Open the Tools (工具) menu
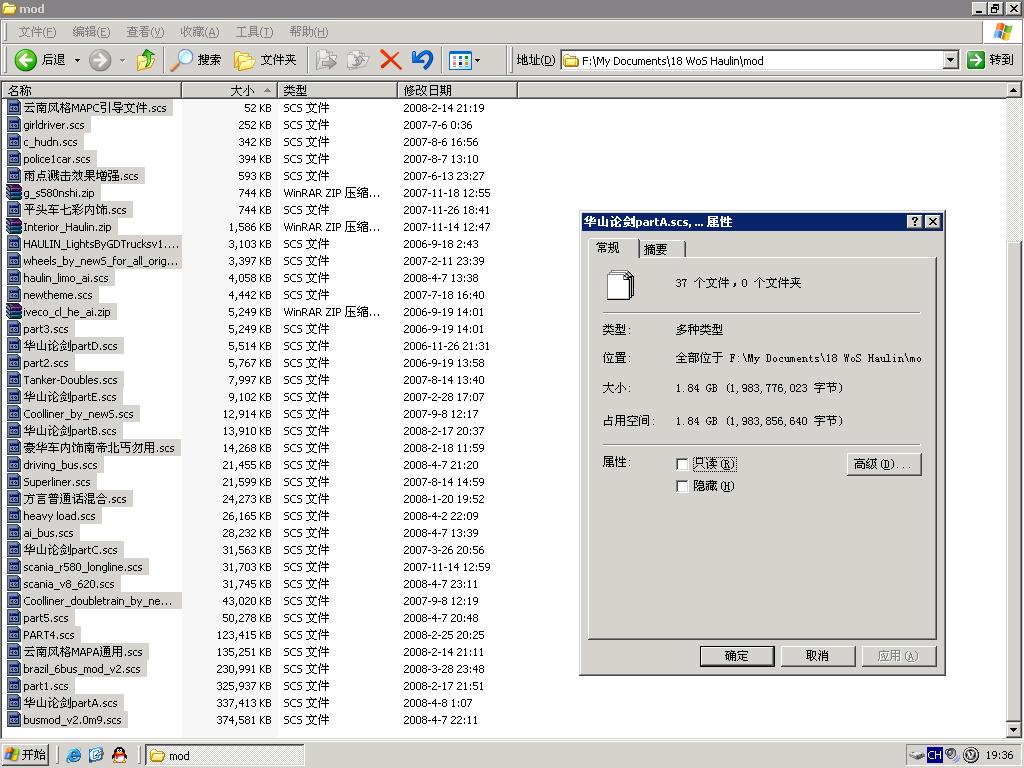Screen dimensions: 1024x768 coord(254,32)
